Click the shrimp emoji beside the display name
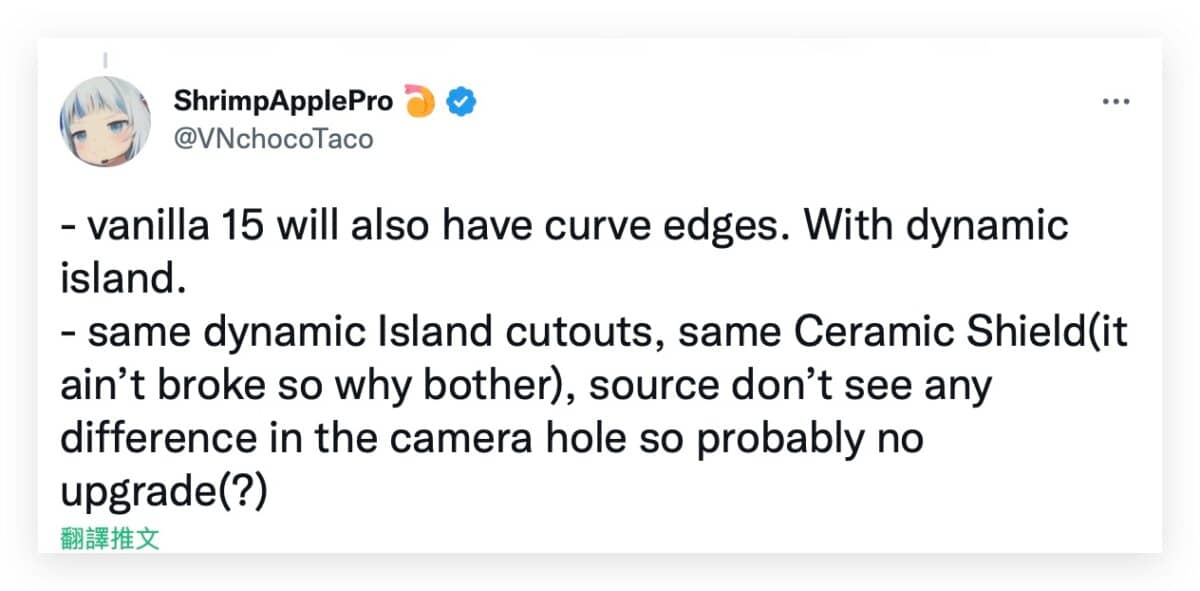This screenshot has width=1200, height=591. [421, 100]
